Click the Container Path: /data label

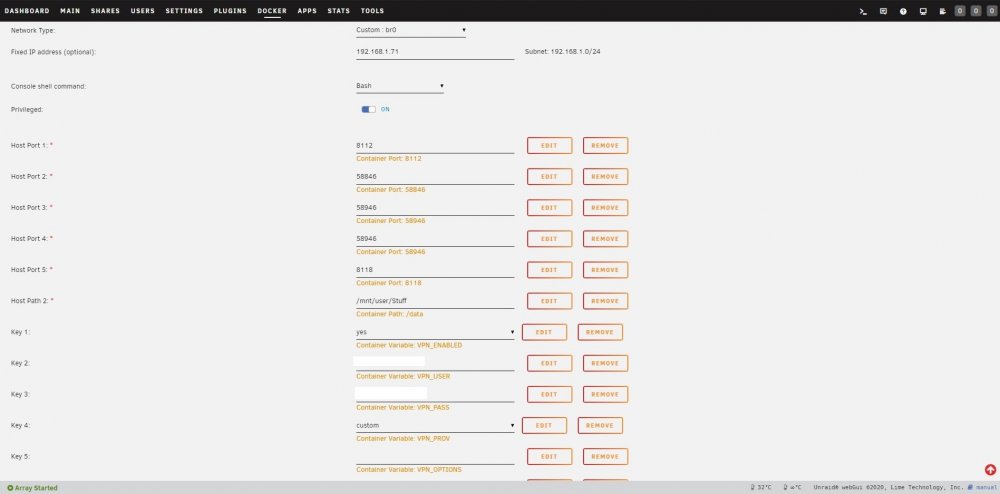[x=390, y=314]
